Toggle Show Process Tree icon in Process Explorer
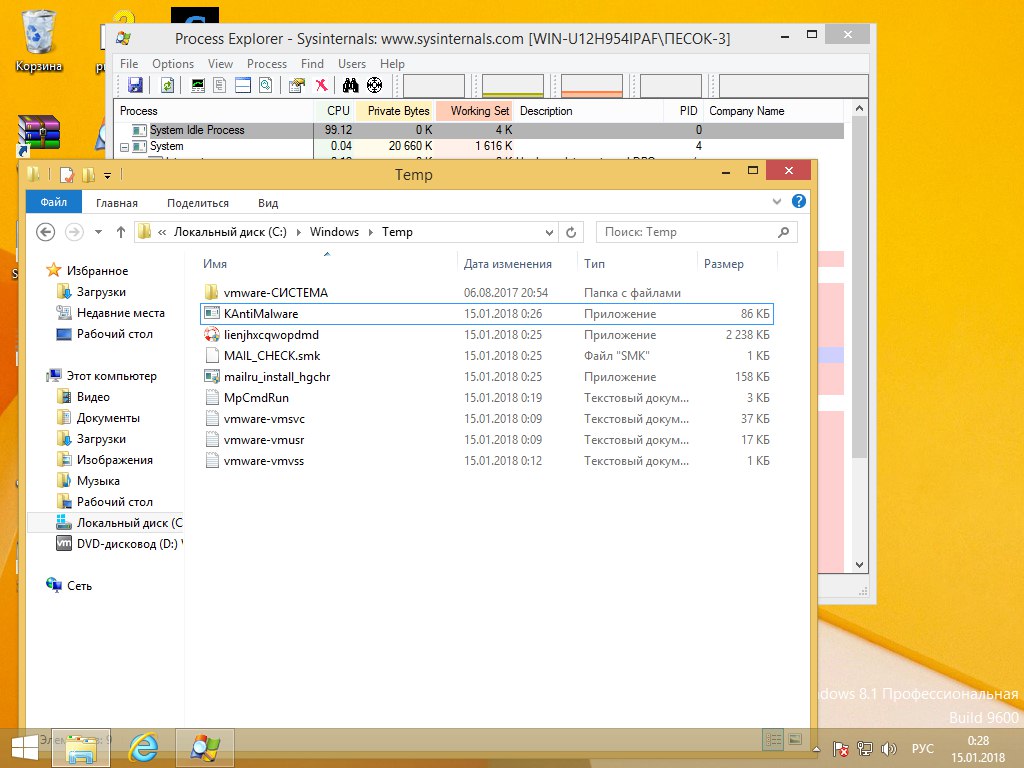1024x768 pixels. 220,85
